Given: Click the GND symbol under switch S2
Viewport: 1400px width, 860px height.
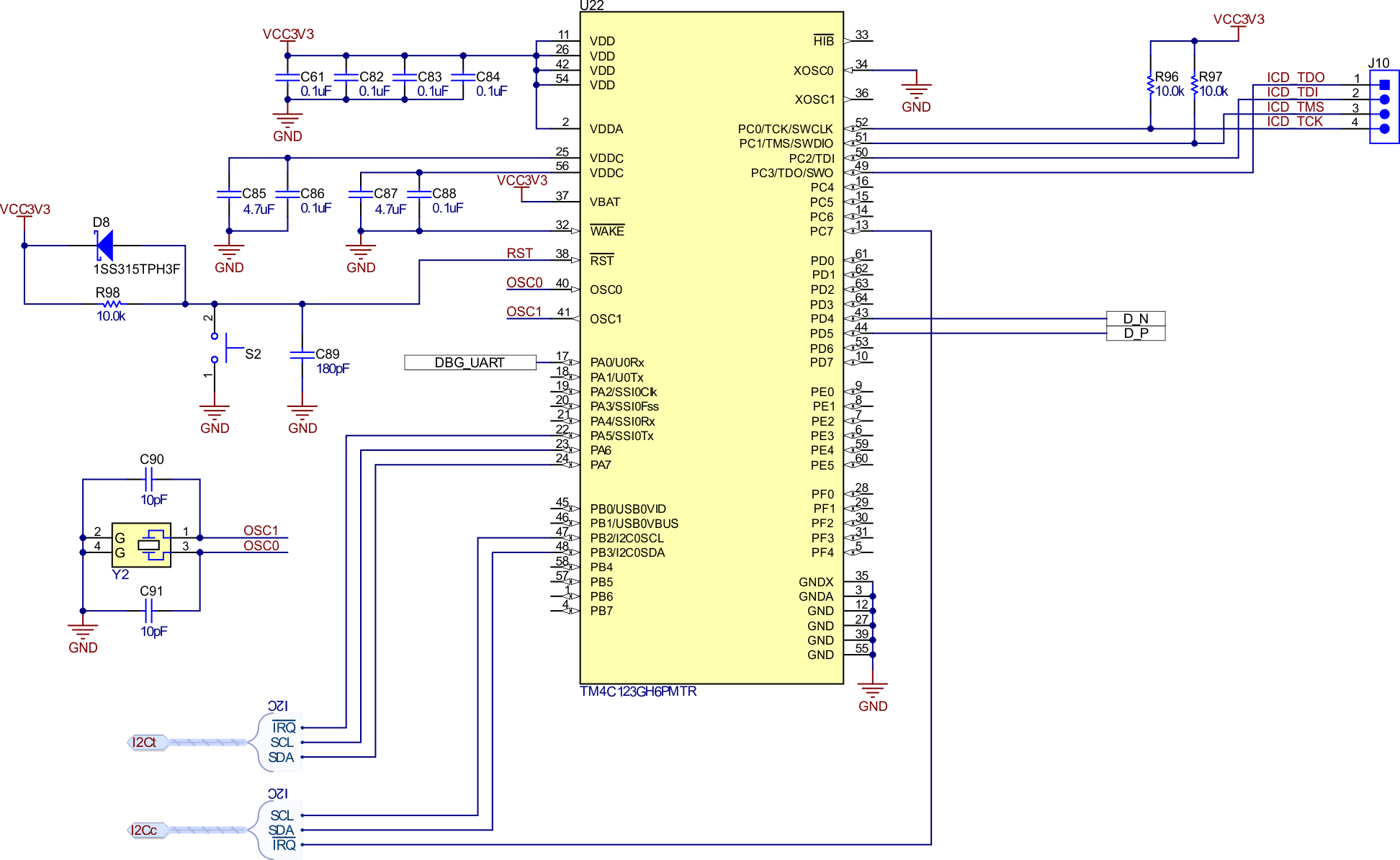Looking at the screenshot, I should (x=215, y=418).
